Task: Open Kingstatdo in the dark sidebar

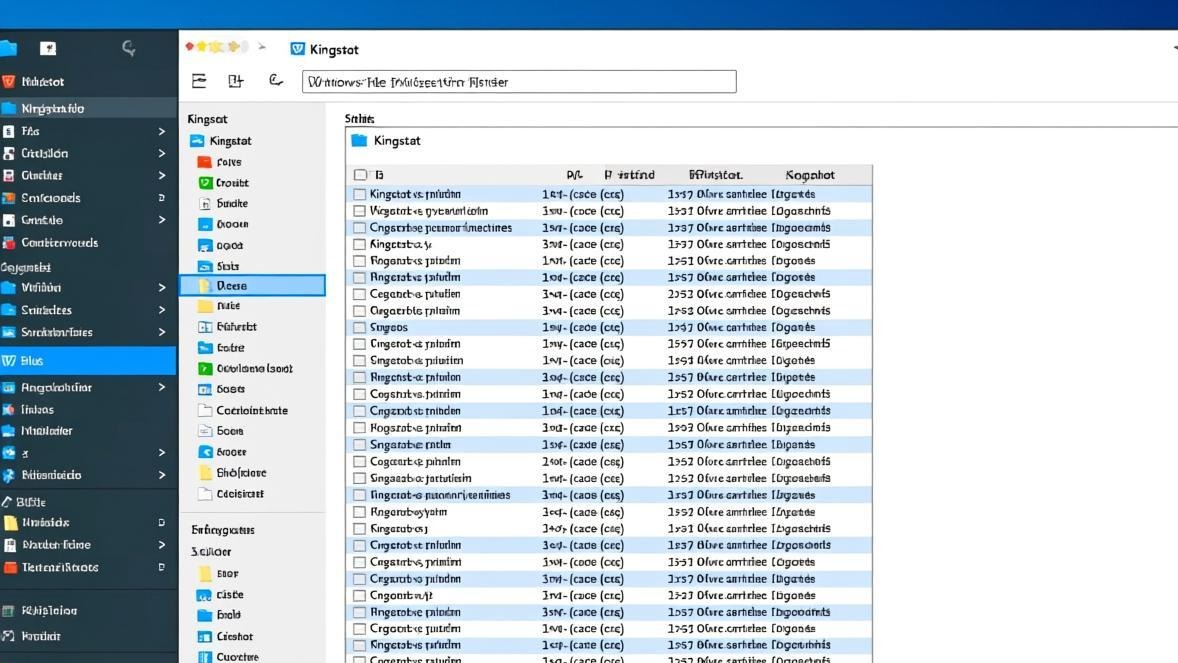Action: [x=88, y=108]
